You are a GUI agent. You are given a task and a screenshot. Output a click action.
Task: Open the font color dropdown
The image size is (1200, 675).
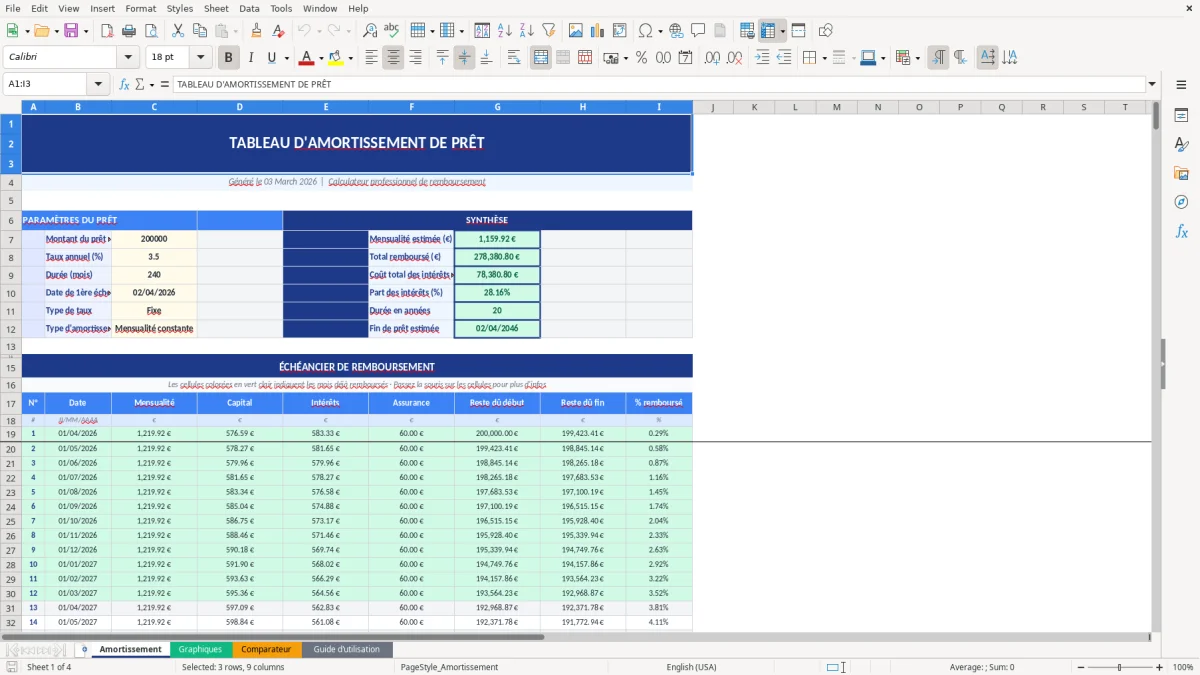coord(320,57)
